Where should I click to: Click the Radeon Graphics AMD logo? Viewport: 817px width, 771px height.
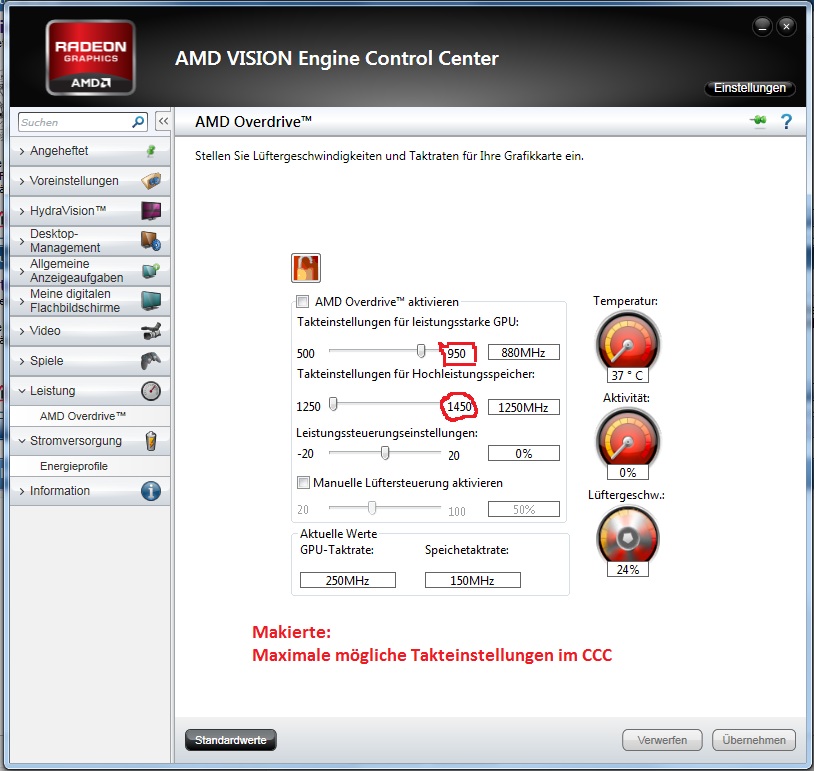click(91, 57)
